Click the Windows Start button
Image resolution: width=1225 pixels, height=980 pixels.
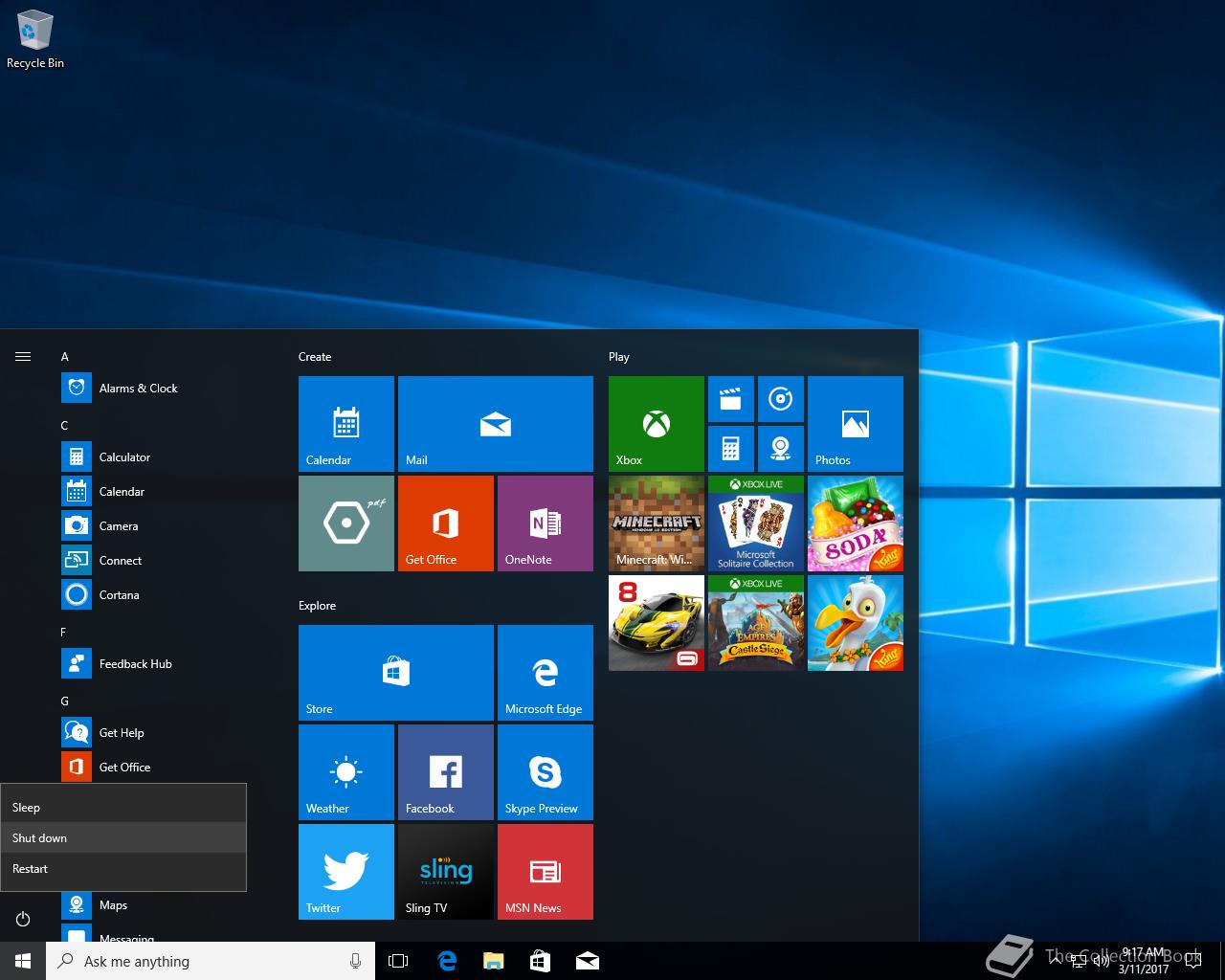[23, 961]
